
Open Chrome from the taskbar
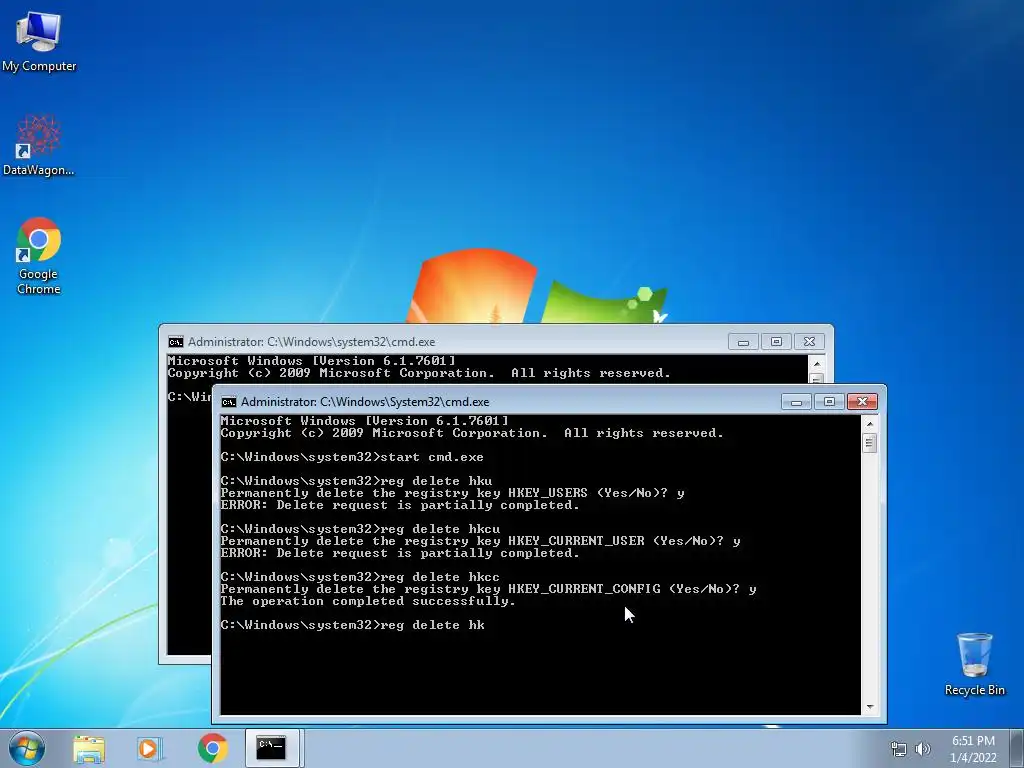coord(213,748)
